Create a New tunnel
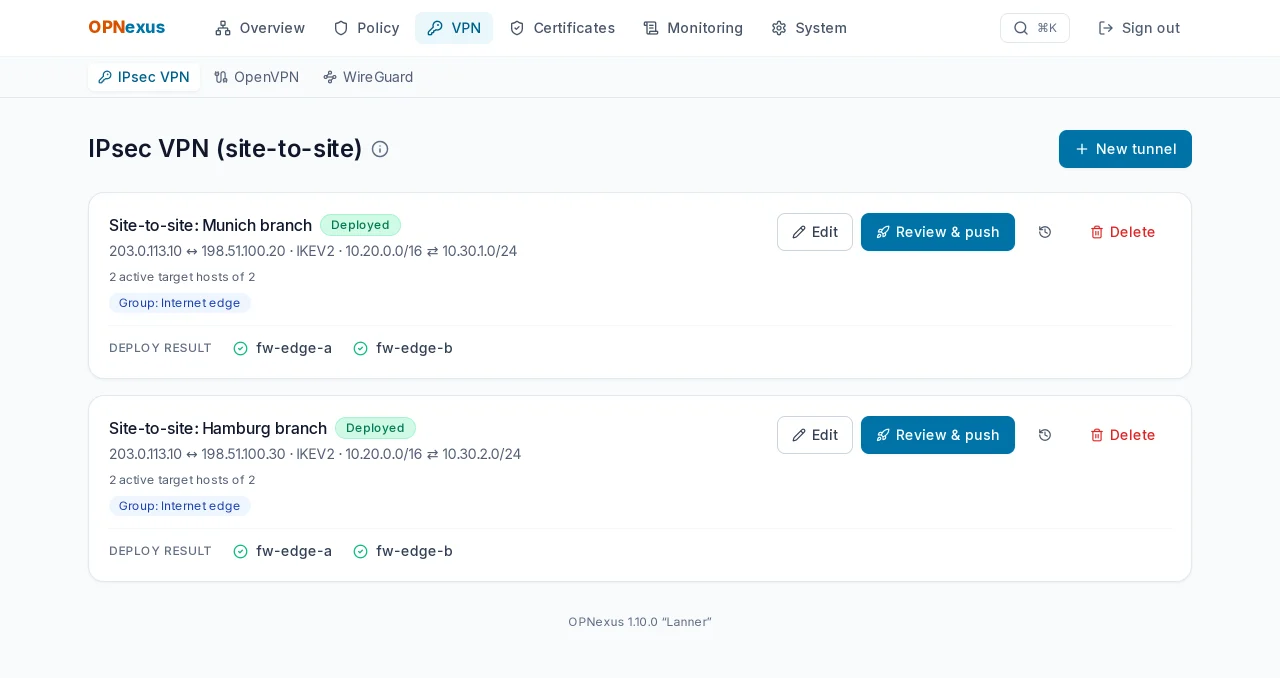The image size is (1280, 678). pos(1125,149)
